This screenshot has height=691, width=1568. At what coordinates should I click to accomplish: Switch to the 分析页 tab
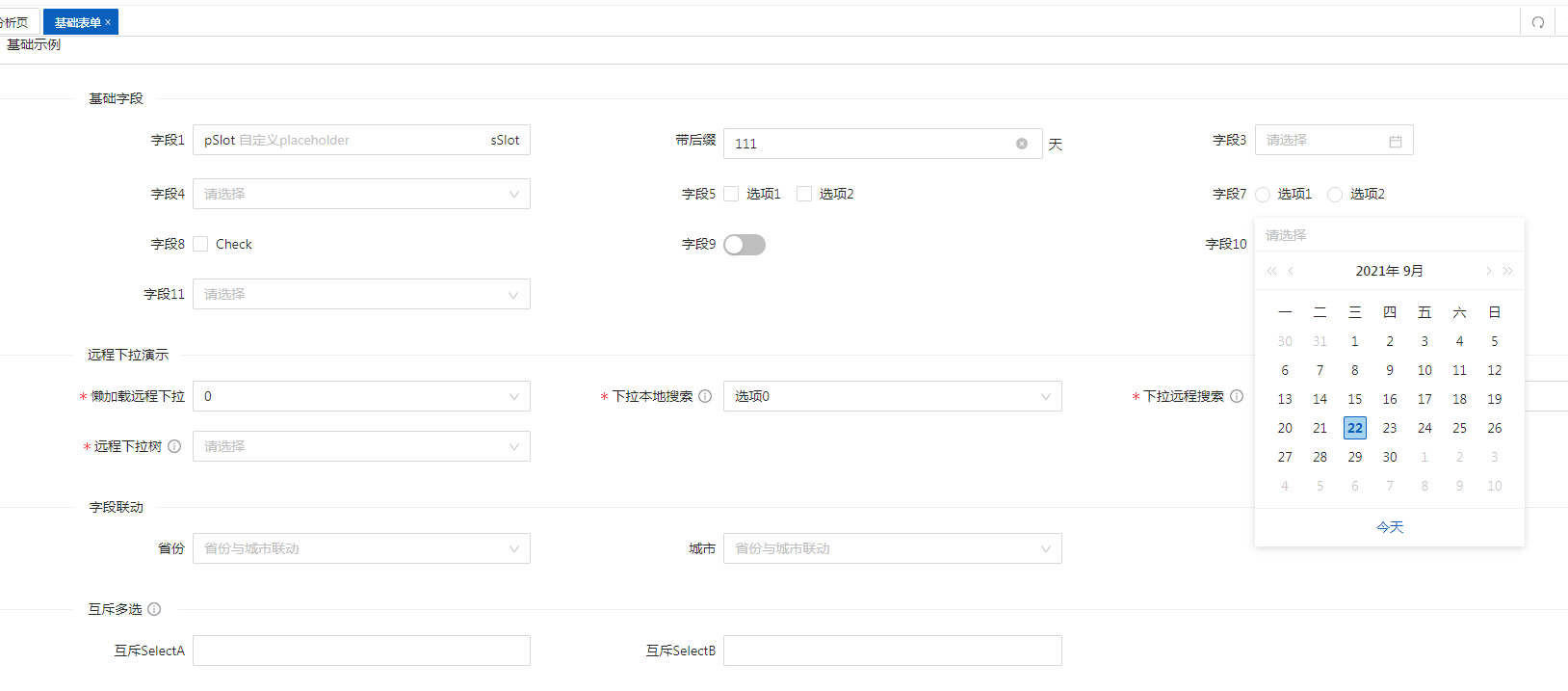pyautogui.click(x=15, y=22)
